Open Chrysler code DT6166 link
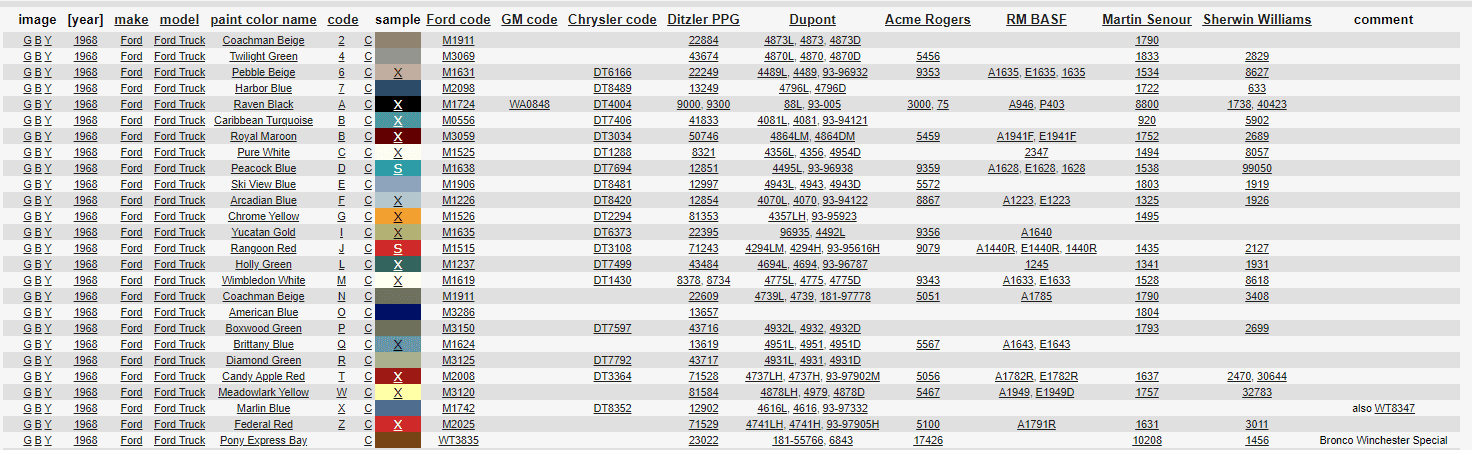Viewport: 1472px width, 450px height. click(x=612, y=73)
